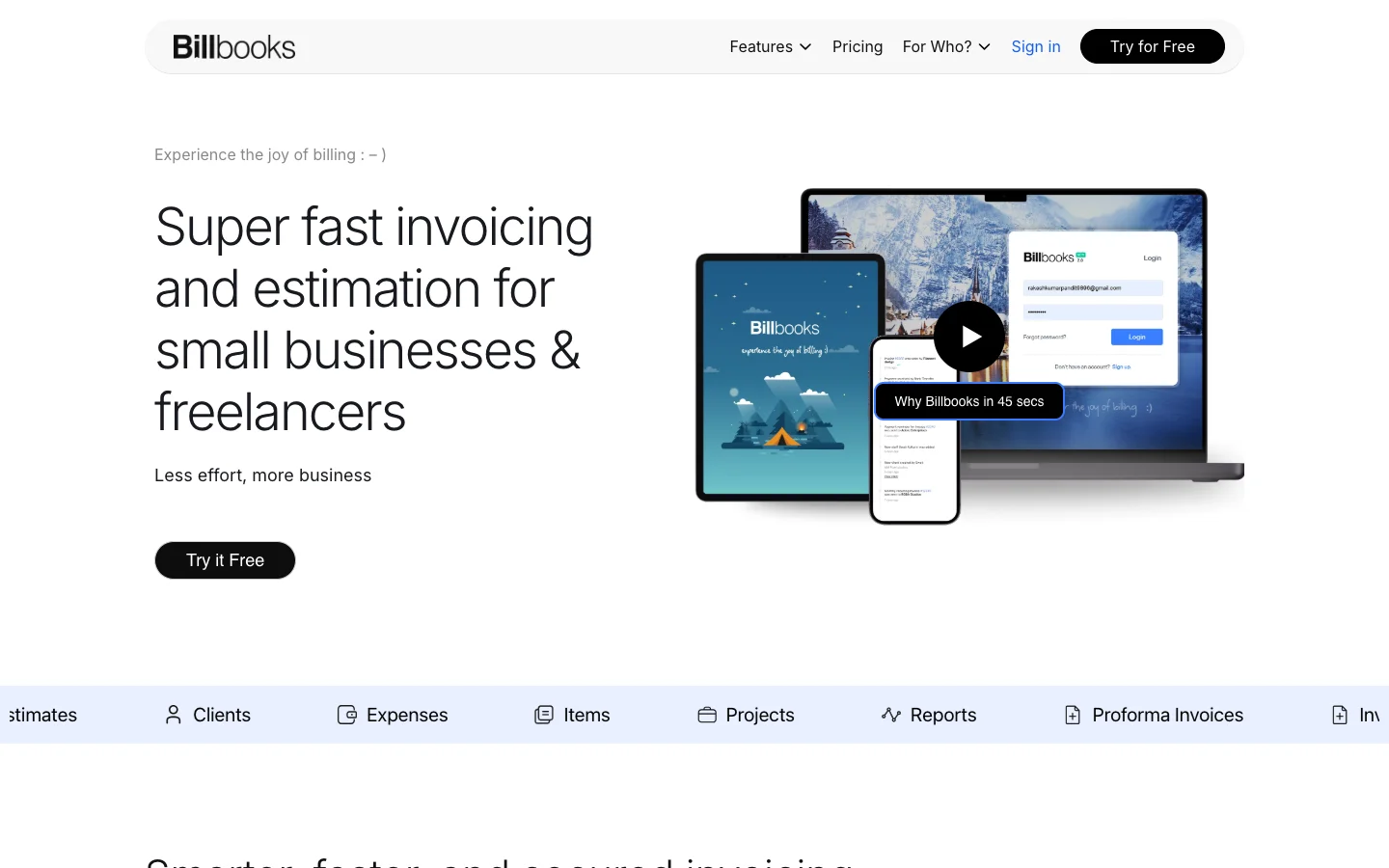Click the Projects briefcase icon
The width and height of the screenshot is (1389, 868).
pos(707,715)
